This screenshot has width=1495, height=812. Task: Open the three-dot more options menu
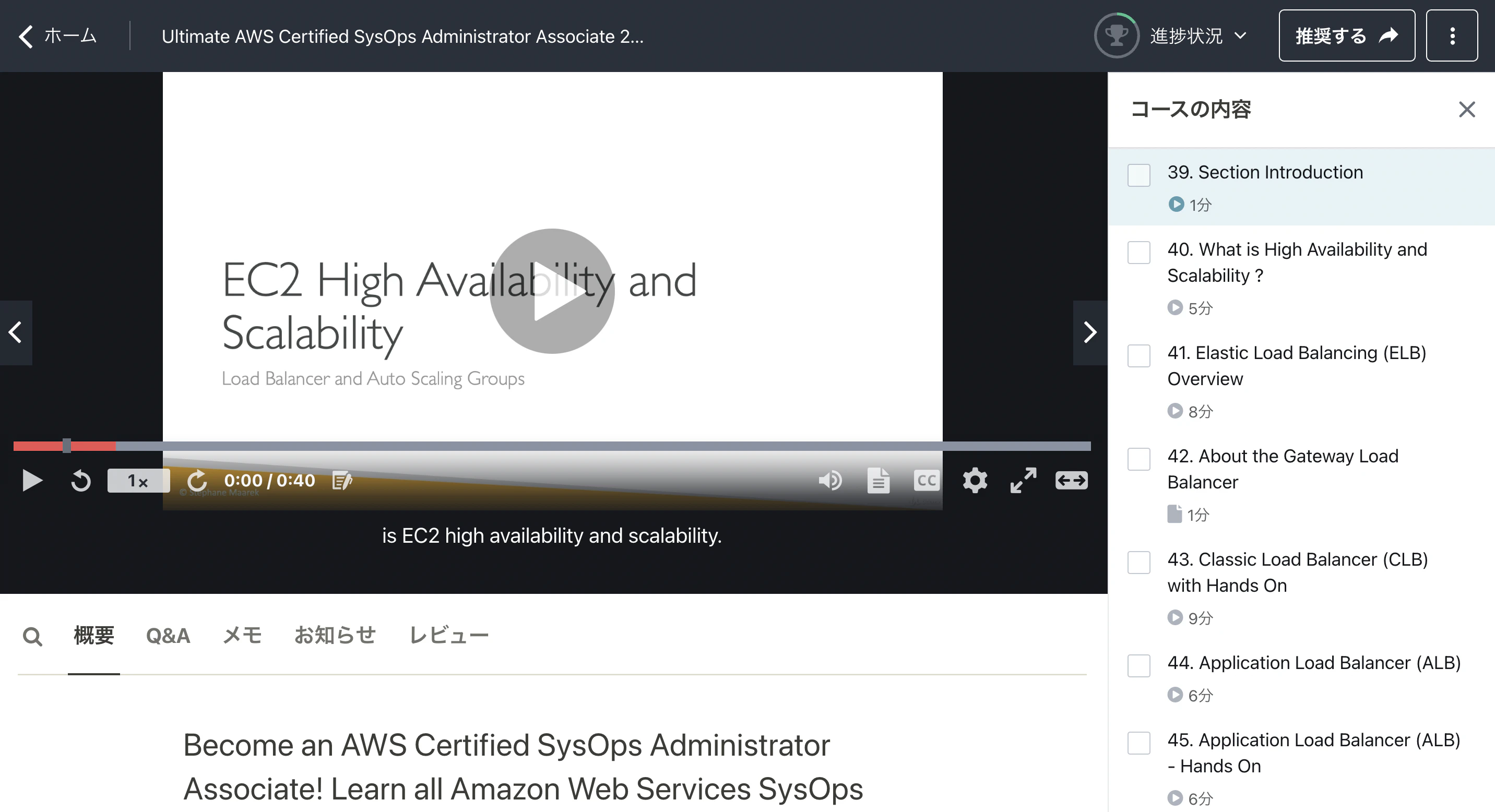(x=1452, y=36)
